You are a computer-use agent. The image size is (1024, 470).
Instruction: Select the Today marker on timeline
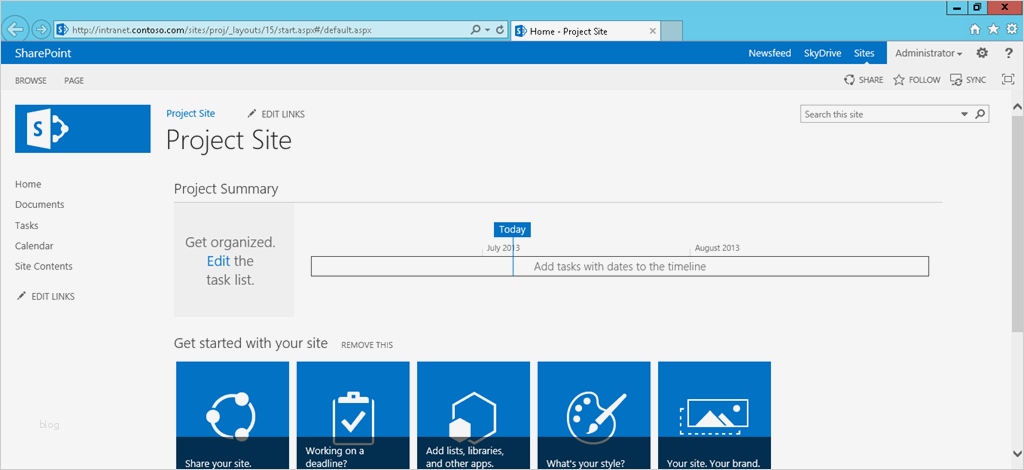coord(512,229)
